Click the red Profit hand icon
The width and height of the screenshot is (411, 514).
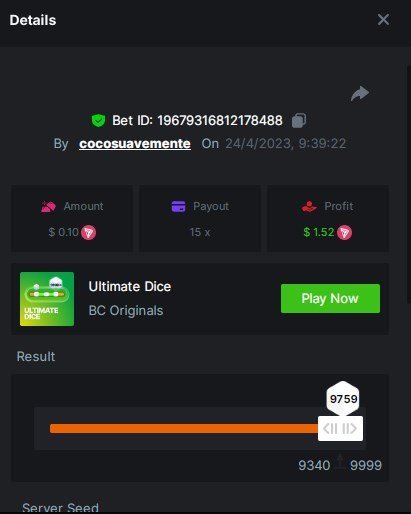coord(309,207)
